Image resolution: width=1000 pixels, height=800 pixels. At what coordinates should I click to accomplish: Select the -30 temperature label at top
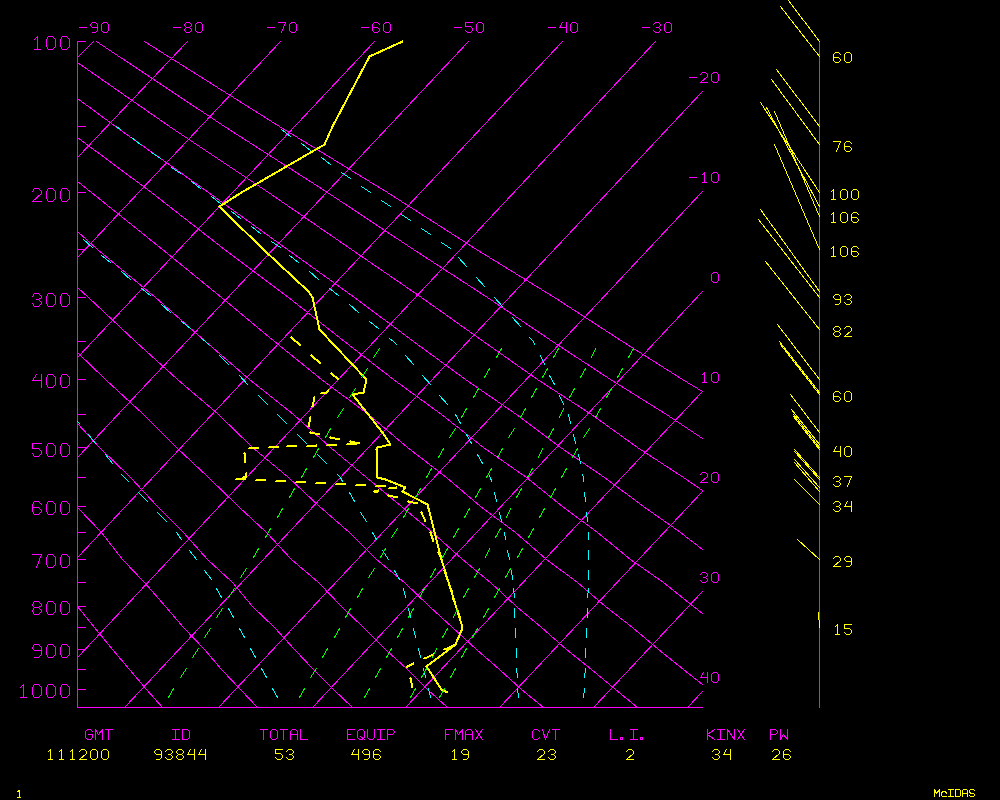point(655,28)
